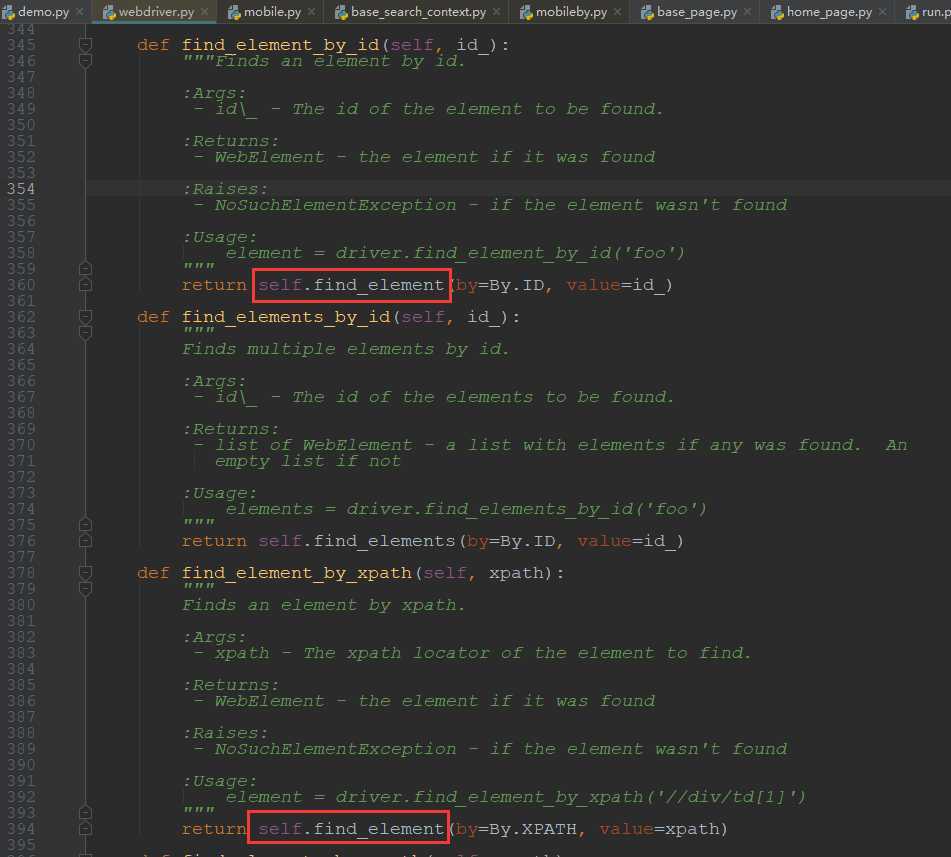Close the demo.py tab
This screenshot has height=857, width=951.
(79, 12)
